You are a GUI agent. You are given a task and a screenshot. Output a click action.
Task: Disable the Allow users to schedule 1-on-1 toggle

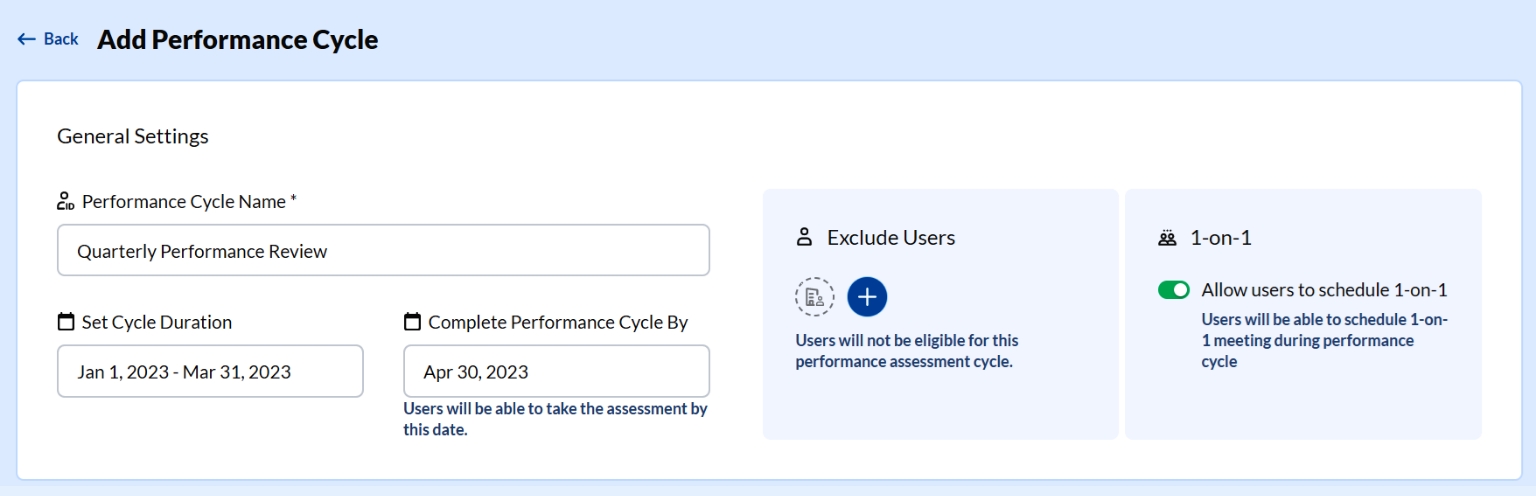pyautogui.click(x=1174, y=290)
